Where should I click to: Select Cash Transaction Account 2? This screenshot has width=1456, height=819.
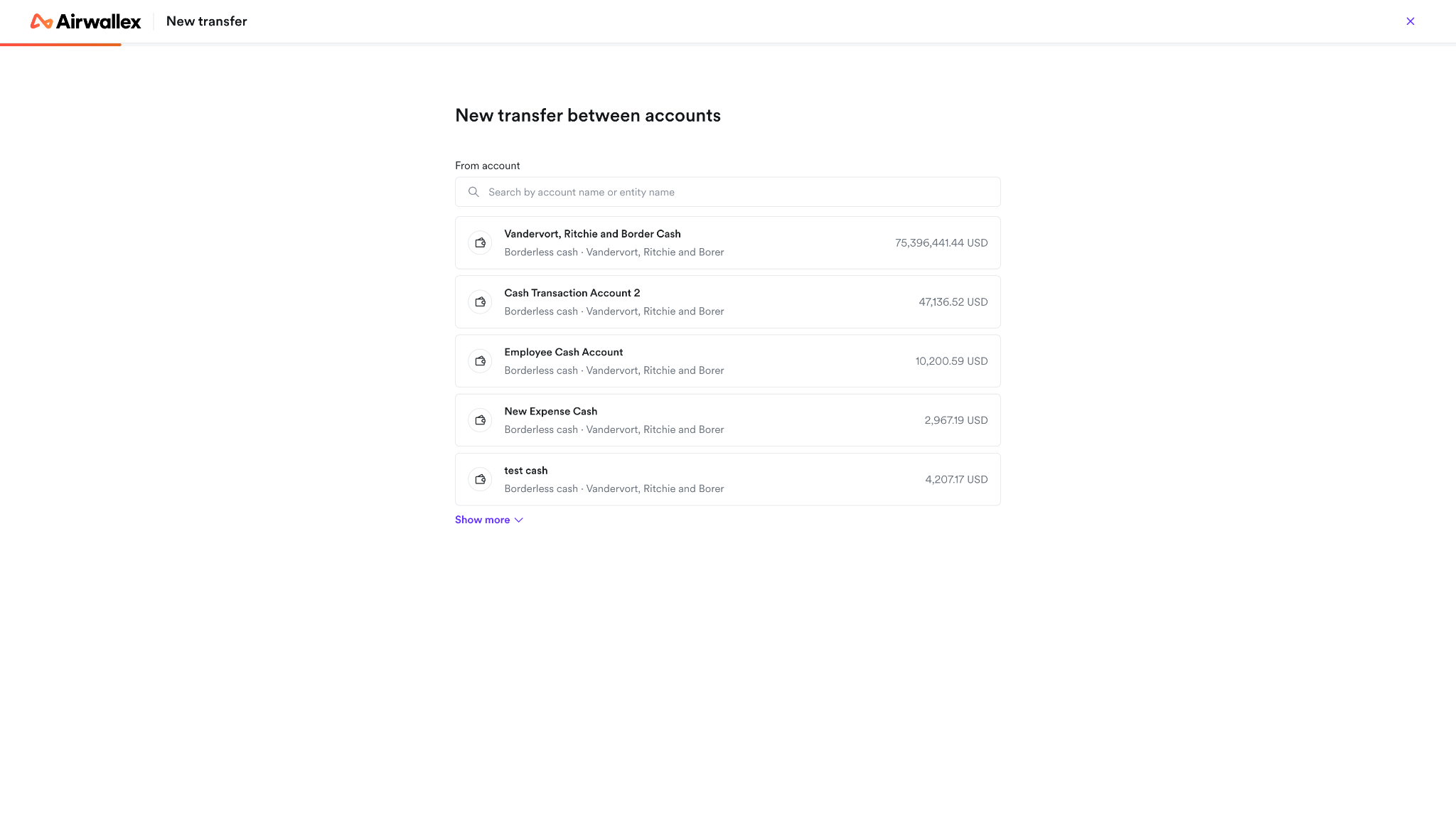pos(727,302)
